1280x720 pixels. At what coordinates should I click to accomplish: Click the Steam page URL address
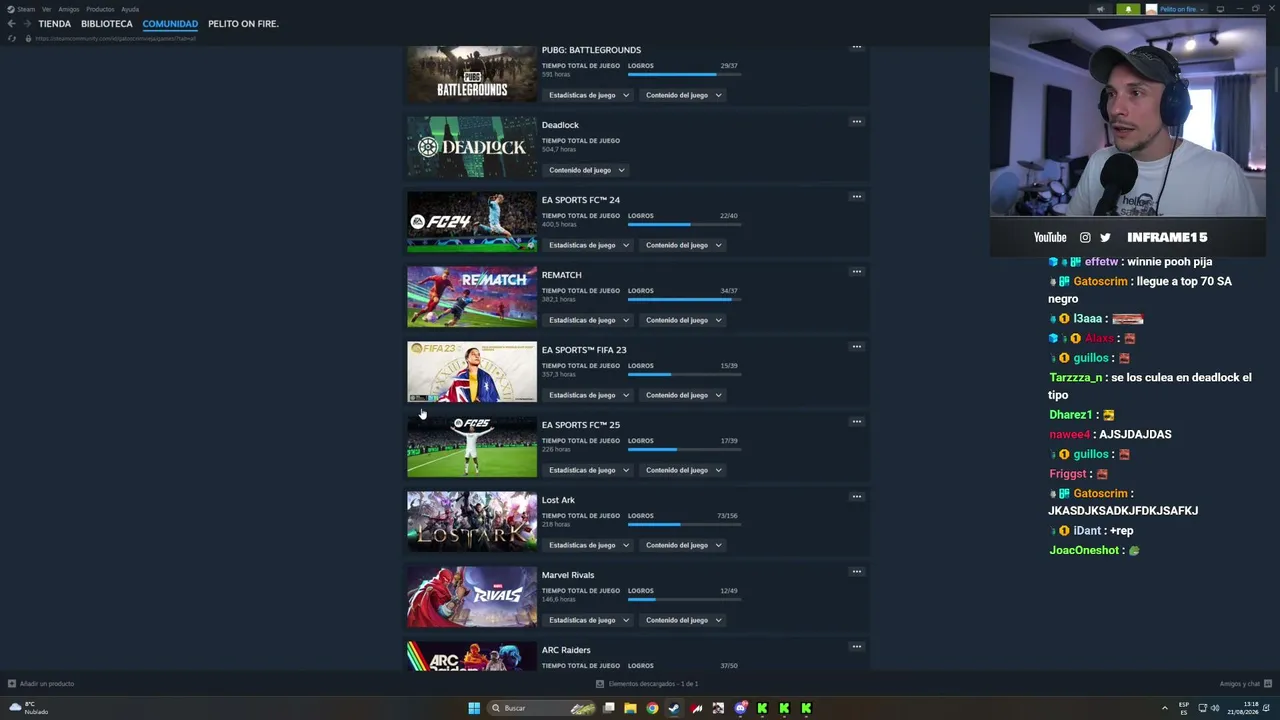click(x=115, y=38)
